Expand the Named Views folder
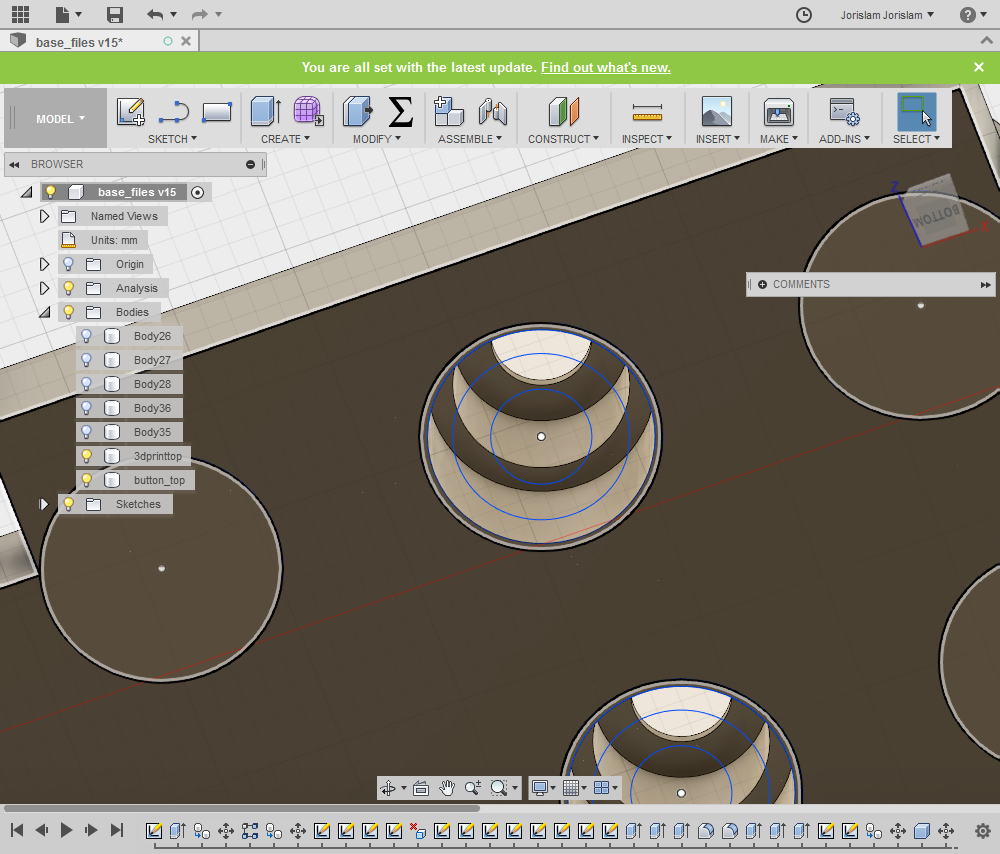This screenshot has width=1000, height=854. (x=44, y=216)
